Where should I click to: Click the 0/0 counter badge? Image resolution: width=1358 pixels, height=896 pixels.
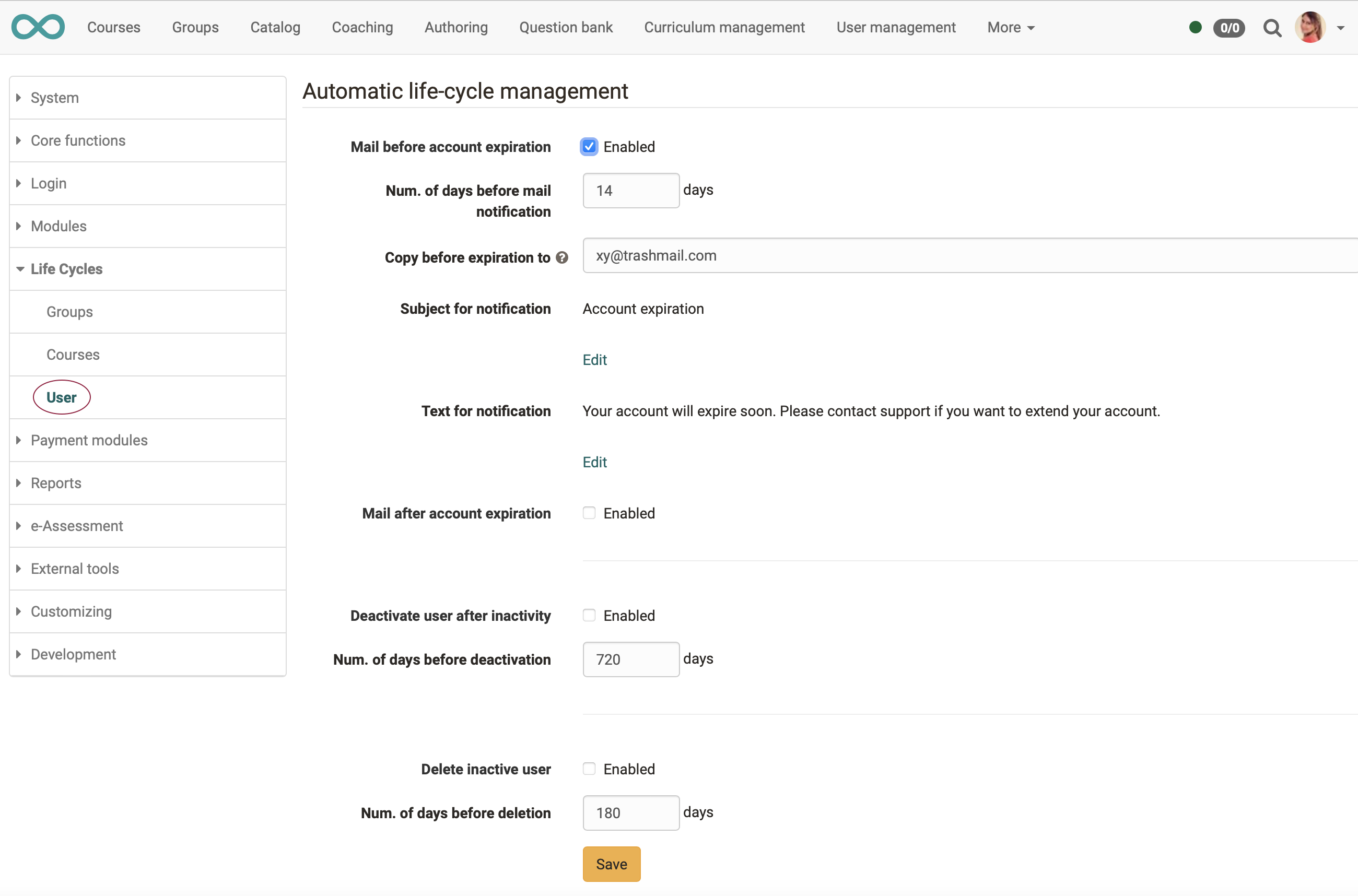1230,28
